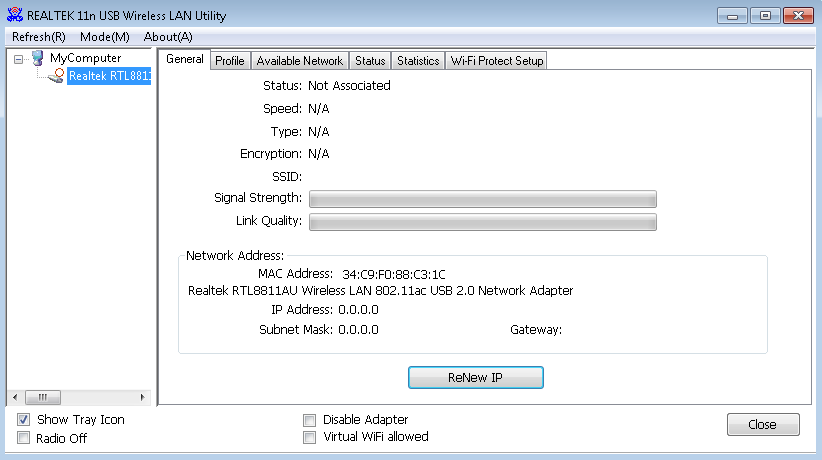Click the IP Address value 0.0.0.0

point(358,310)
